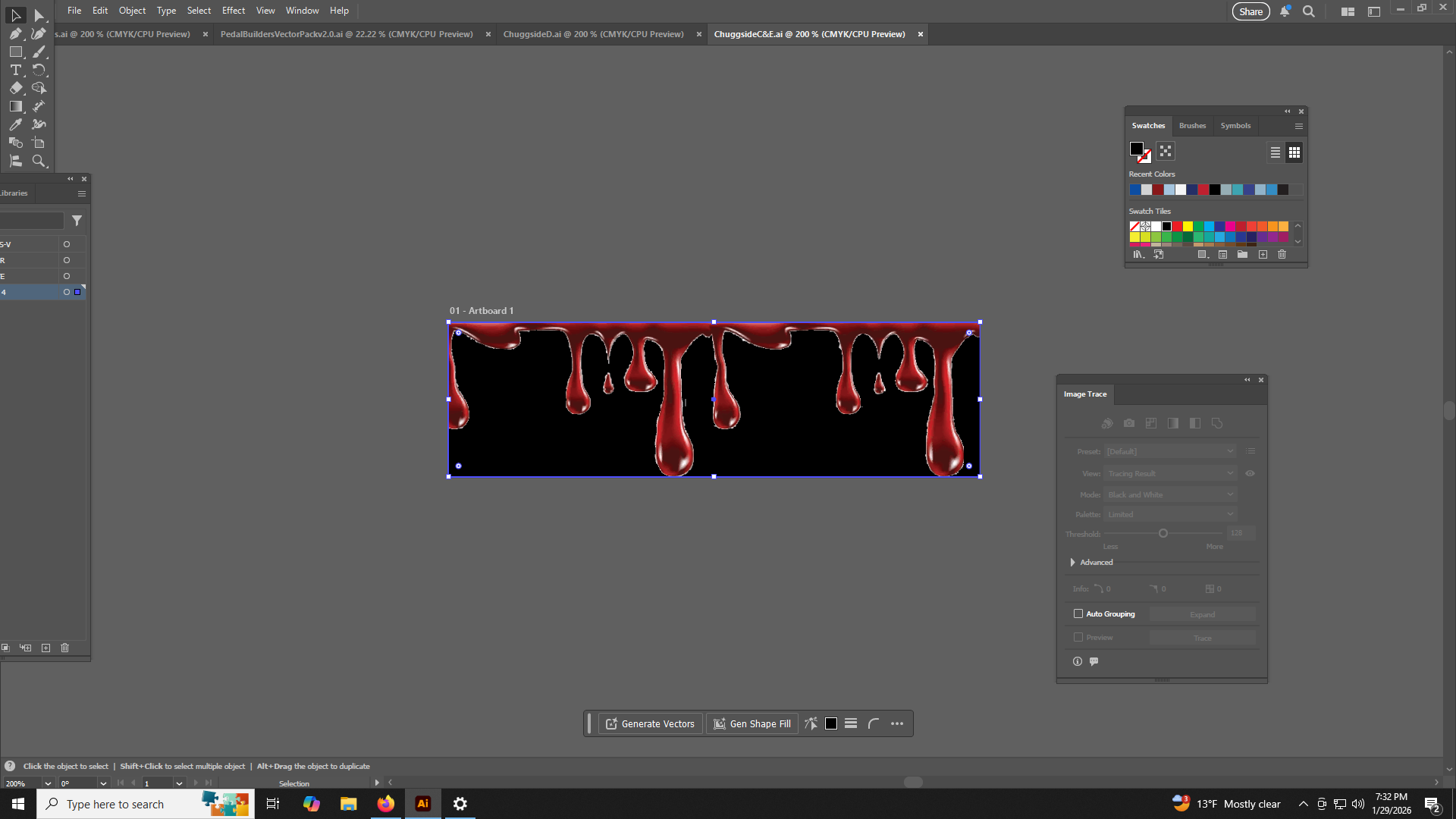Select the Curvature tool

39,33
